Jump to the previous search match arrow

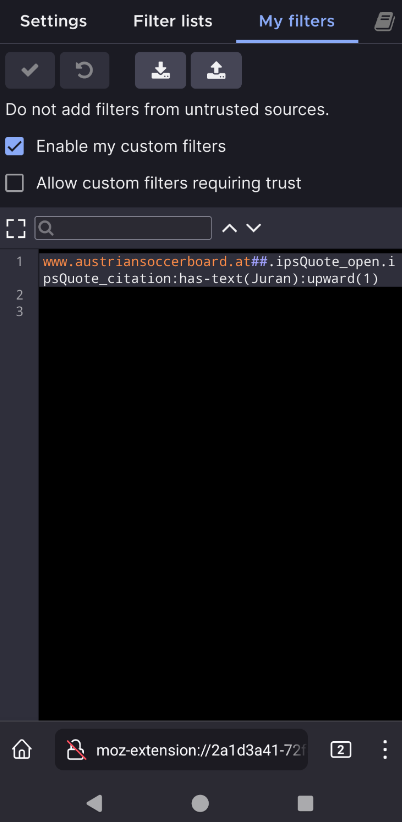pos(230,228)
